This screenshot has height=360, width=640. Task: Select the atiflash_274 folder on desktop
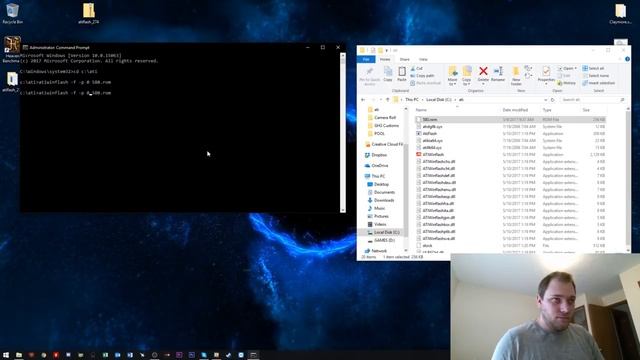point(89,13)
